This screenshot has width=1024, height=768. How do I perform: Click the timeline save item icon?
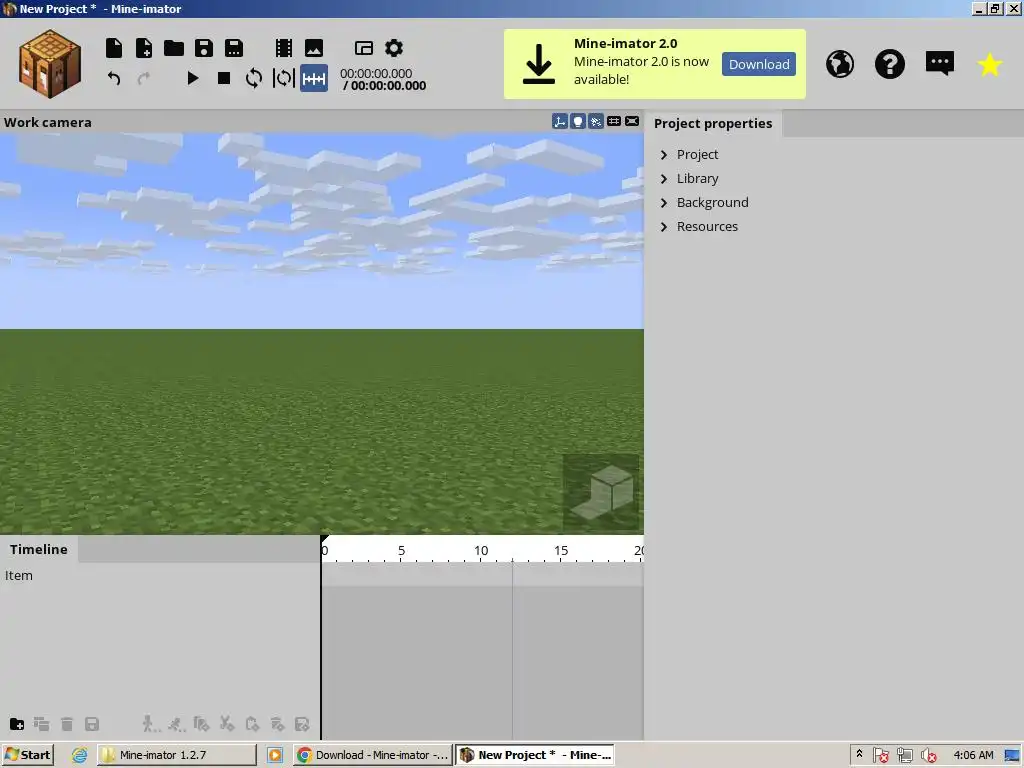(x=92, y=724)
